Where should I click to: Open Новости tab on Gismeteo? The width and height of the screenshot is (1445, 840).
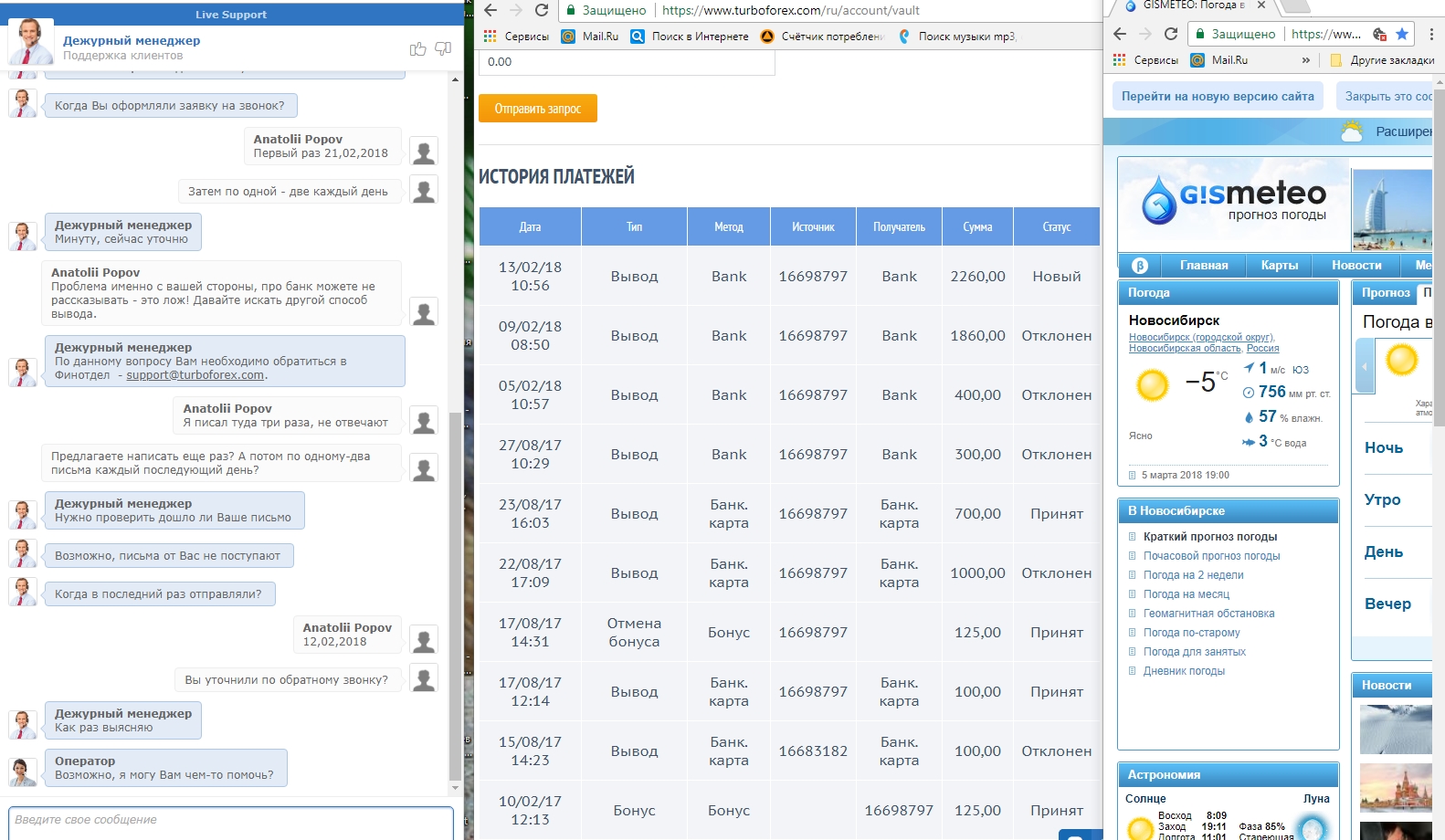(x=1356, y=266)
